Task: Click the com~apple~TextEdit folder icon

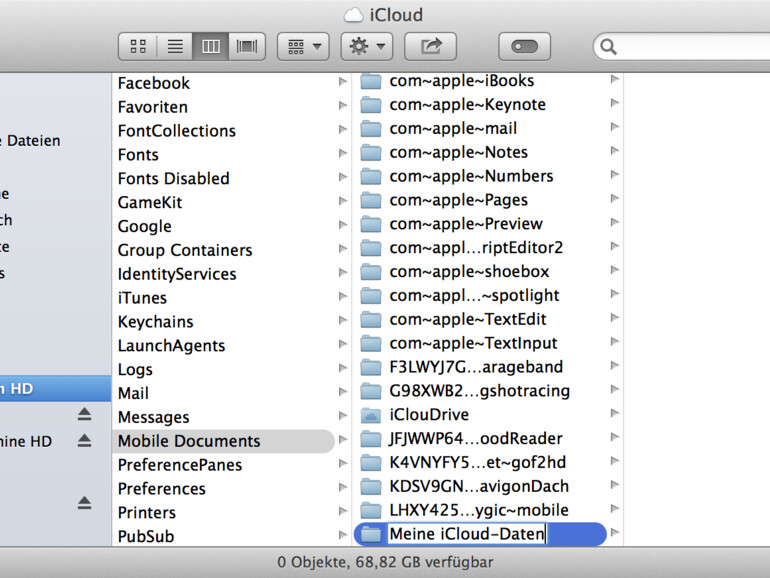Action: (371, 319)
